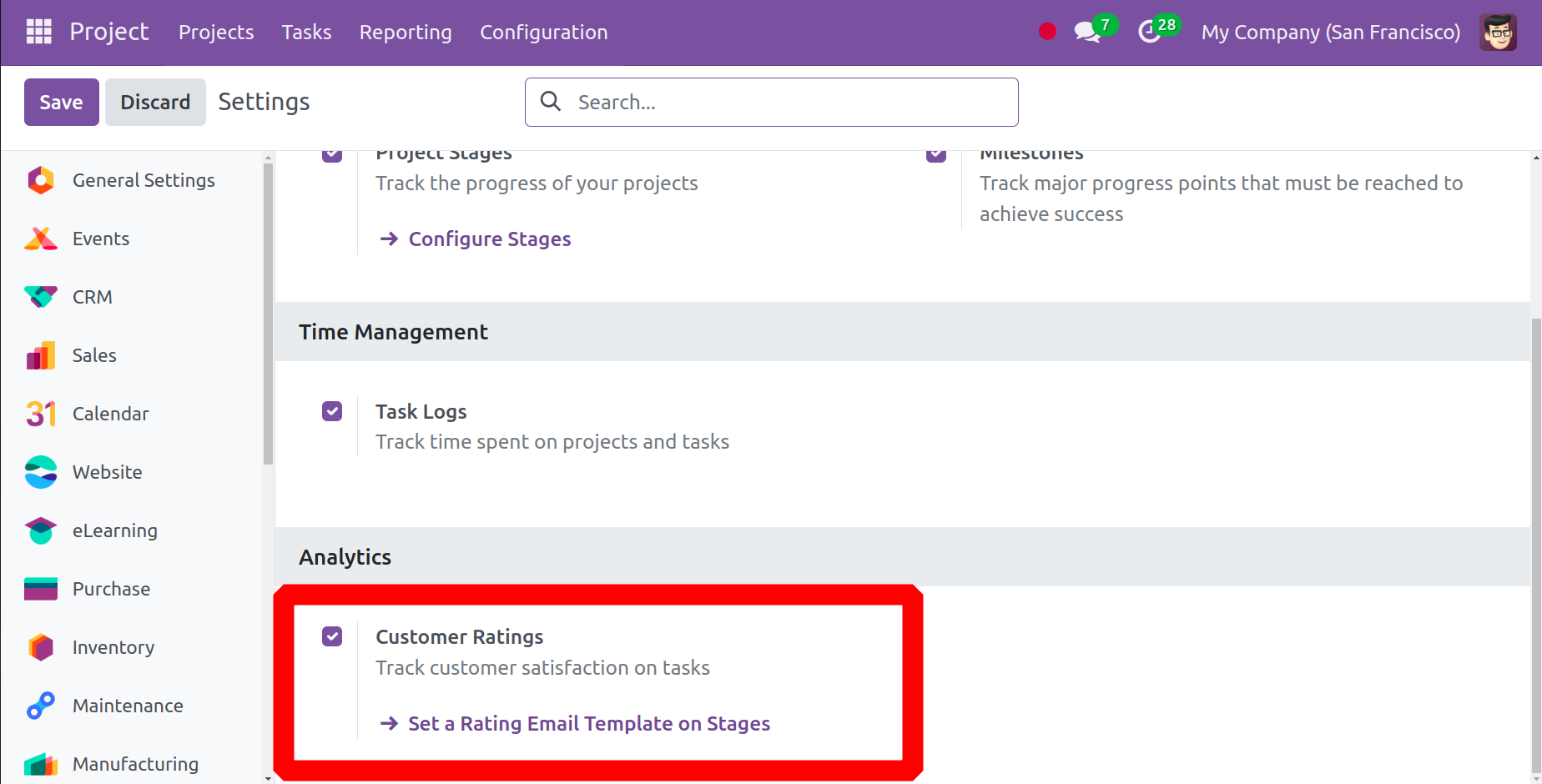Click the red recording status dot
1542x784 pixels.
1047,32
